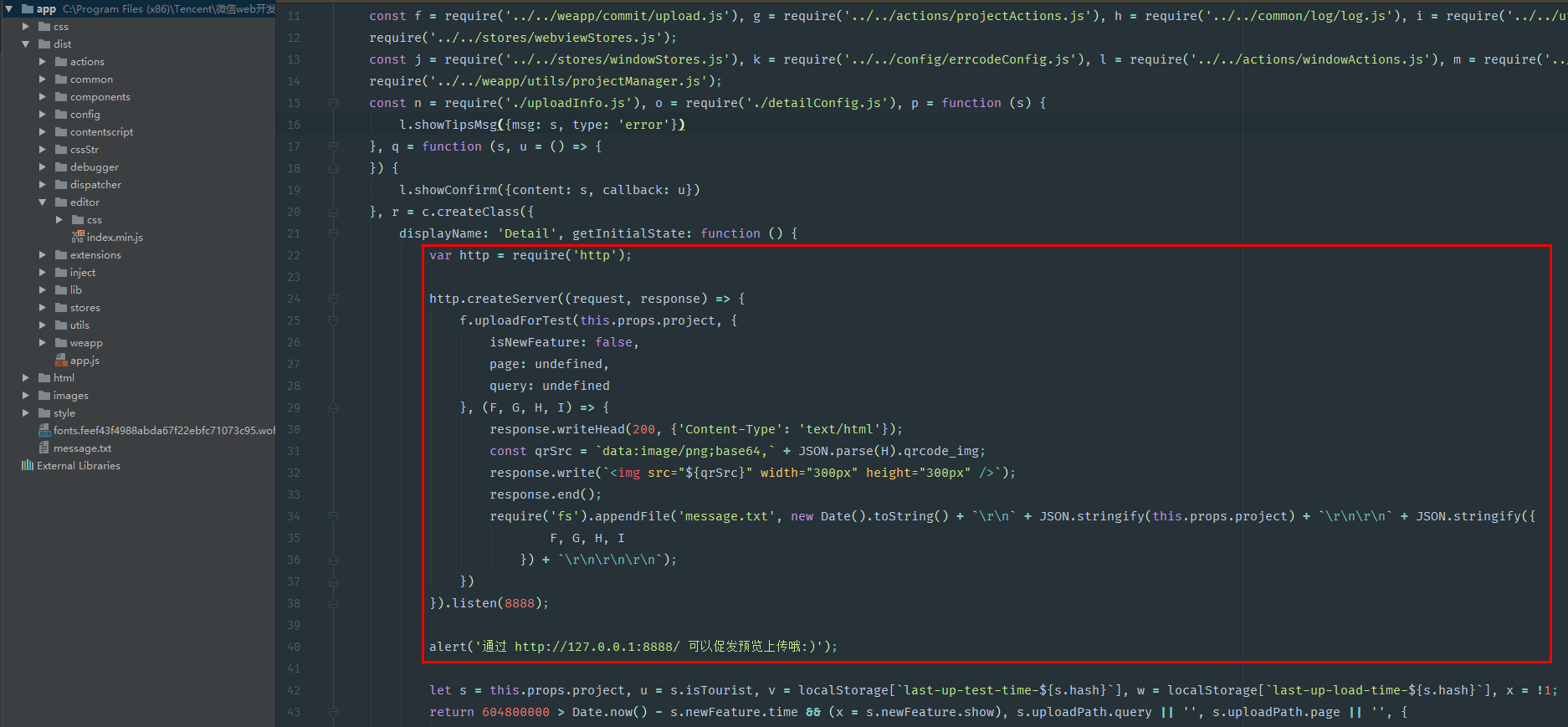The height and width of the screenshot is (727, 1568).
Task: Toggle code fold marker at line 17
Action: point(333,146)
